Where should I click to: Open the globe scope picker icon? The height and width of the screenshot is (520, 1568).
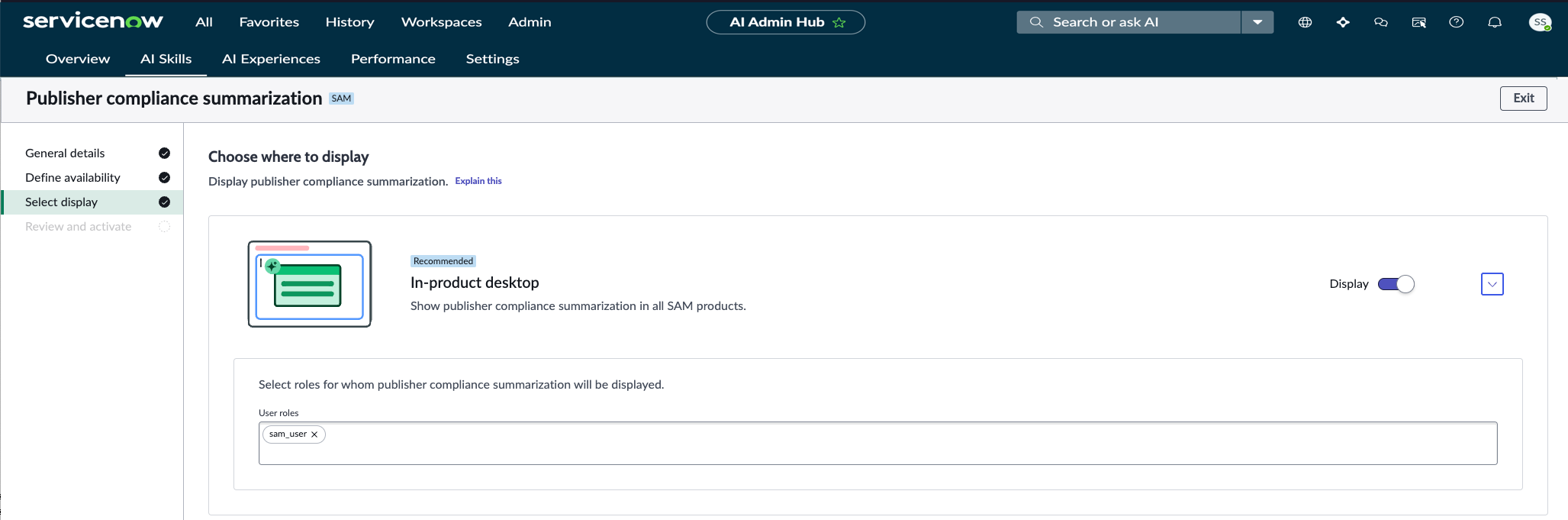click(x=1305, y=22)
